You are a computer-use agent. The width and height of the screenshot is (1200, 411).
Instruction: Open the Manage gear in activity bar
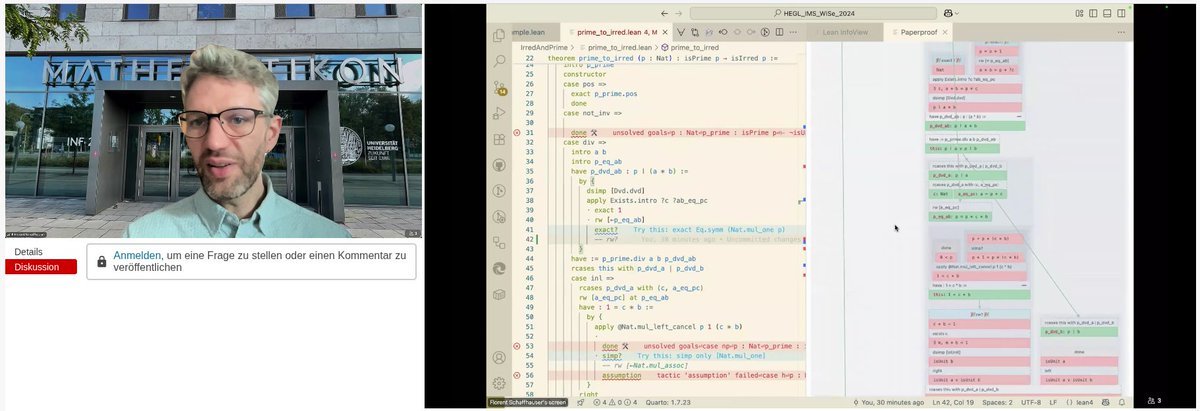(499, 383)
